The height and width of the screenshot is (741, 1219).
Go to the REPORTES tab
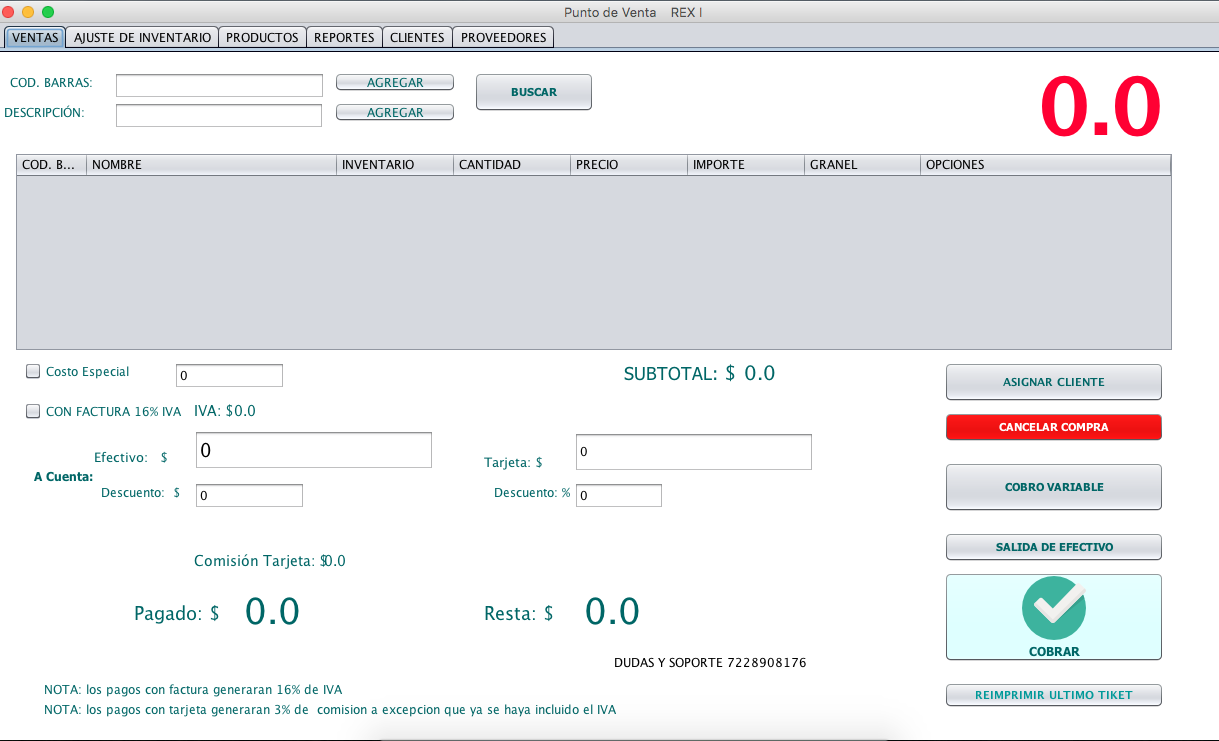pyautogui.click(x=344, y=37)
